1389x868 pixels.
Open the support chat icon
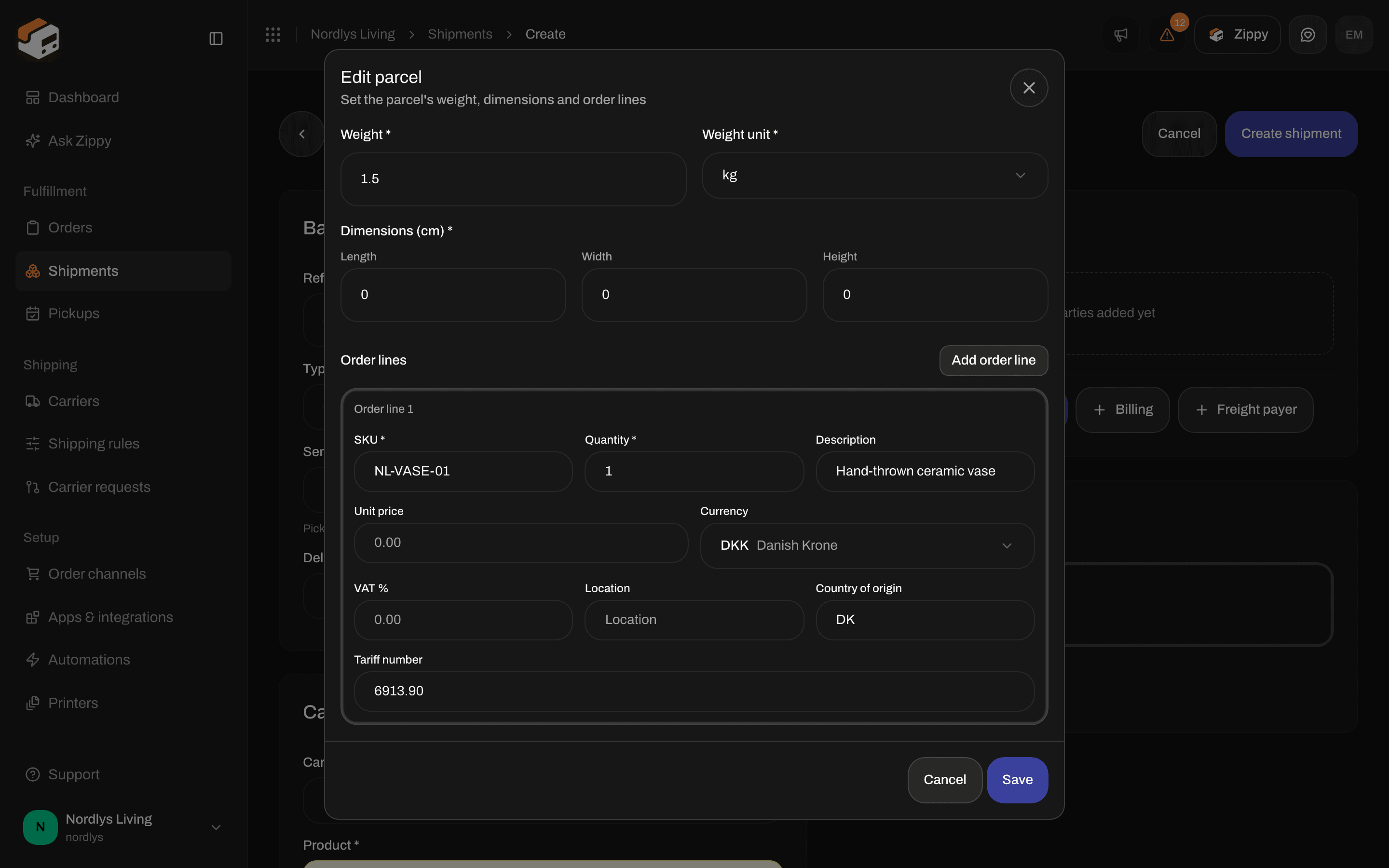[1307, 35]
